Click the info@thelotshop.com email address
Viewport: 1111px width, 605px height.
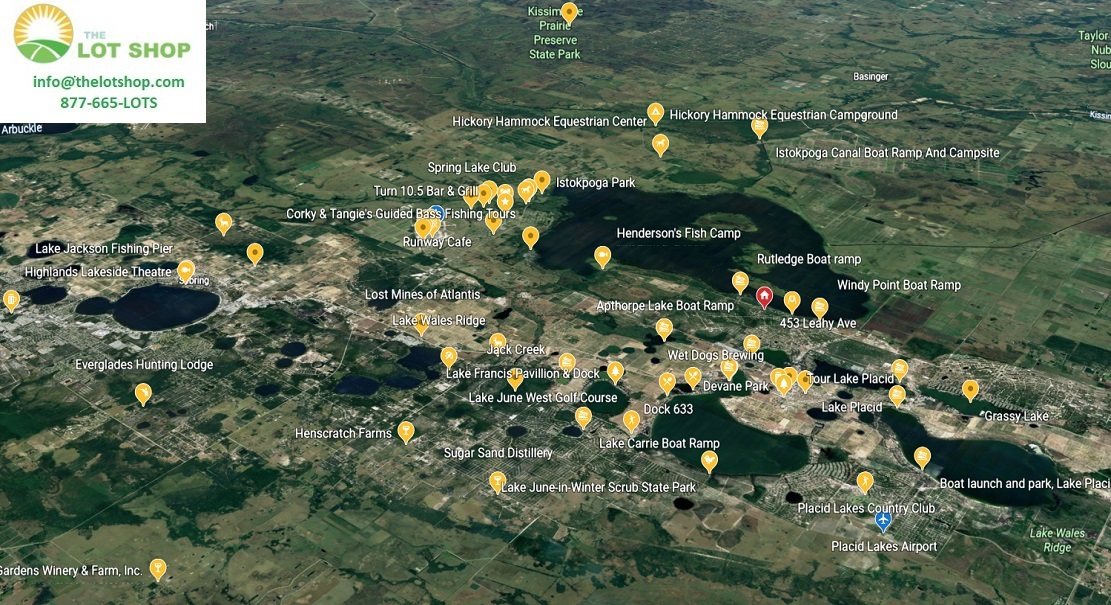108,82
